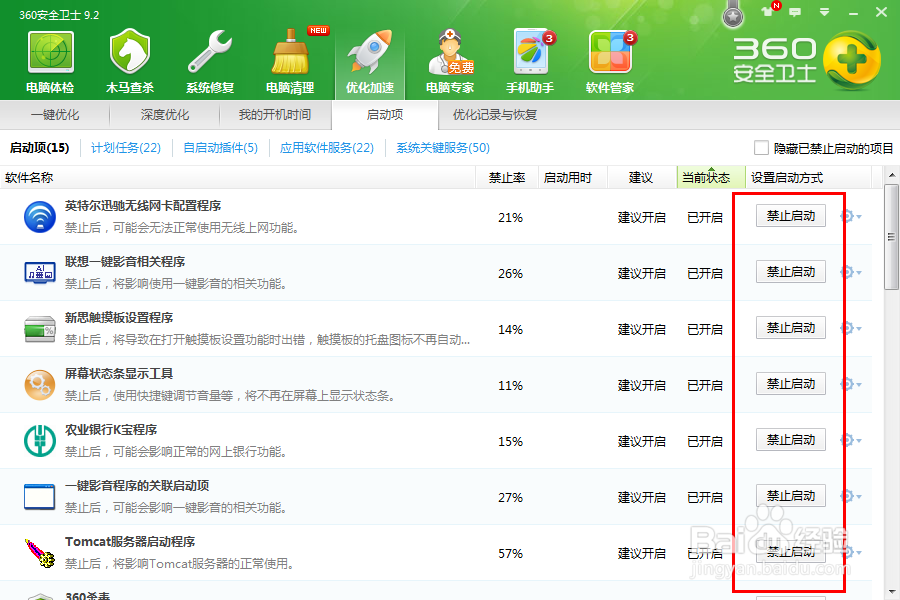Image resolution: width=900 pixels, height=600 pixels.
Task: Open 电脑清理 broom tool
Action: point(290,62)
